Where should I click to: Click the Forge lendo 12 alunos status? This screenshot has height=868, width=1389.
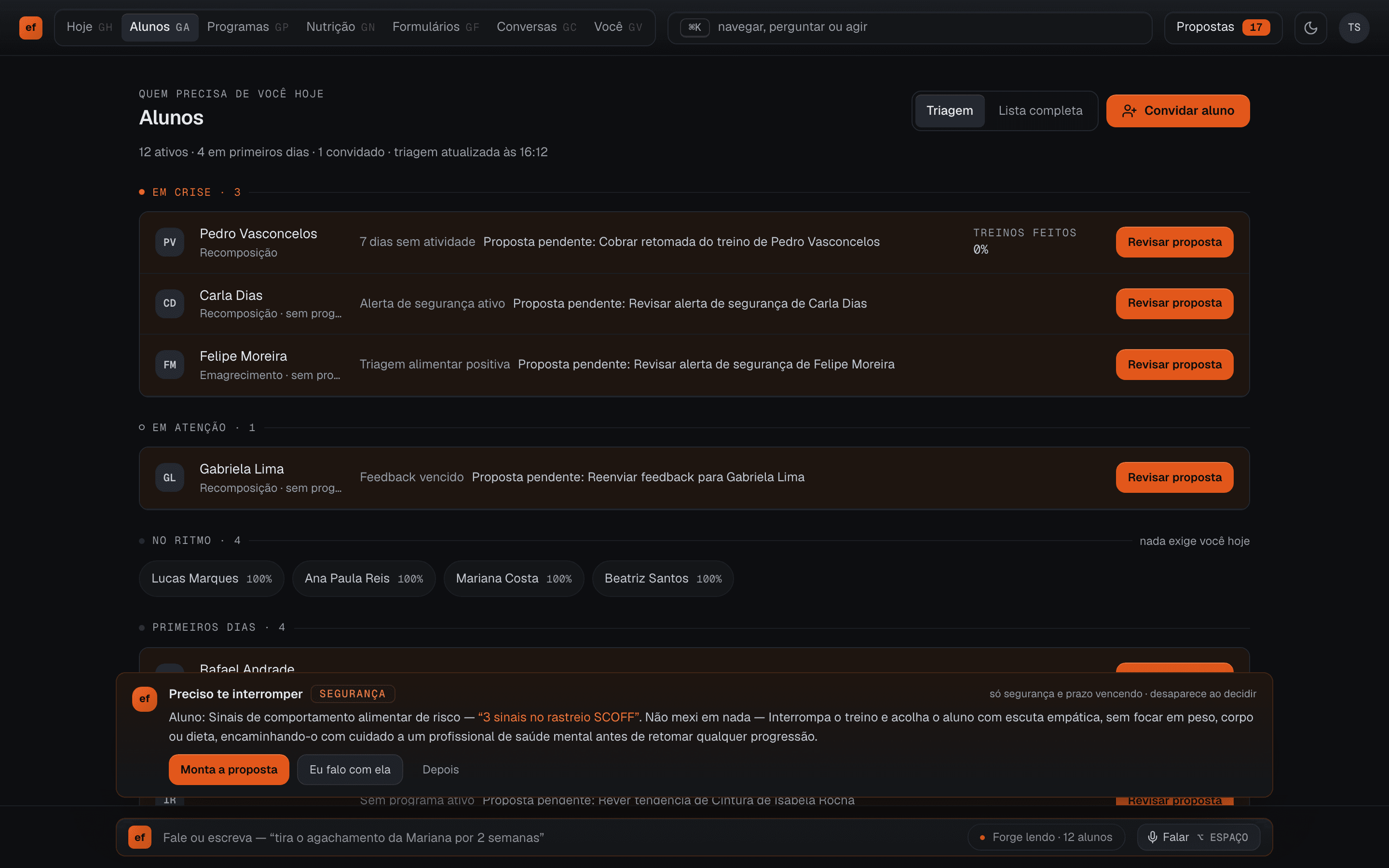pos(1047,837)
